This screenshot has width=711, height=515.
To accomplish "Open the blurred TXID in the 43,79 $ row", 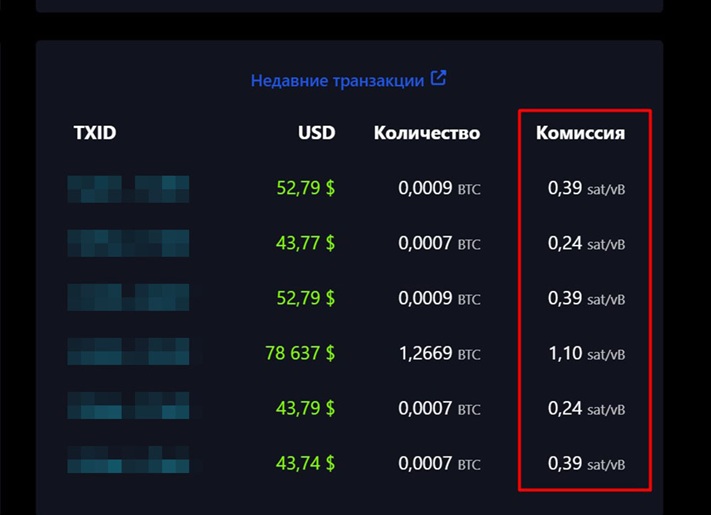I will tap(128, 405).
